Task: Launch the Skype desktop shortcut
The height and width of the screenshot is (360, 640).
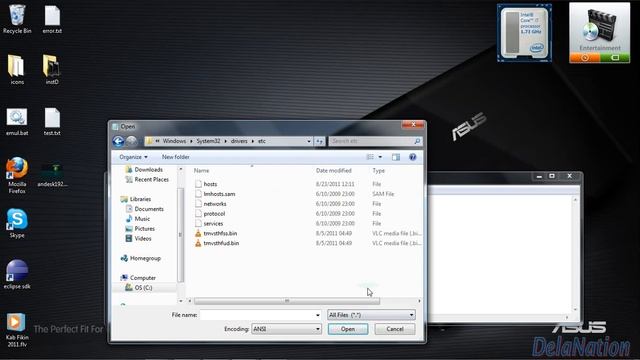Action: pyautogui.click(x=17, y=223)
